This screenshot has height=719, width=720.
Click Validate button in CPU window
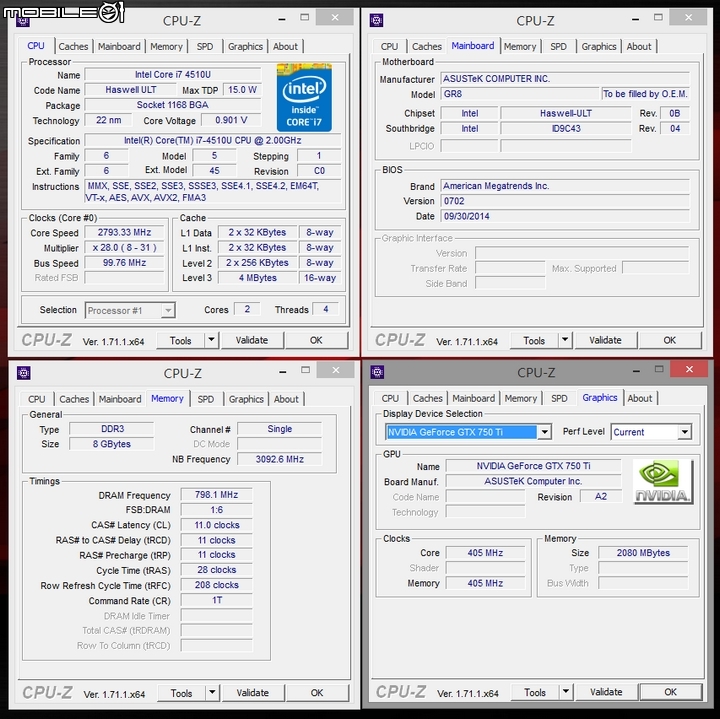coord(252,340)
